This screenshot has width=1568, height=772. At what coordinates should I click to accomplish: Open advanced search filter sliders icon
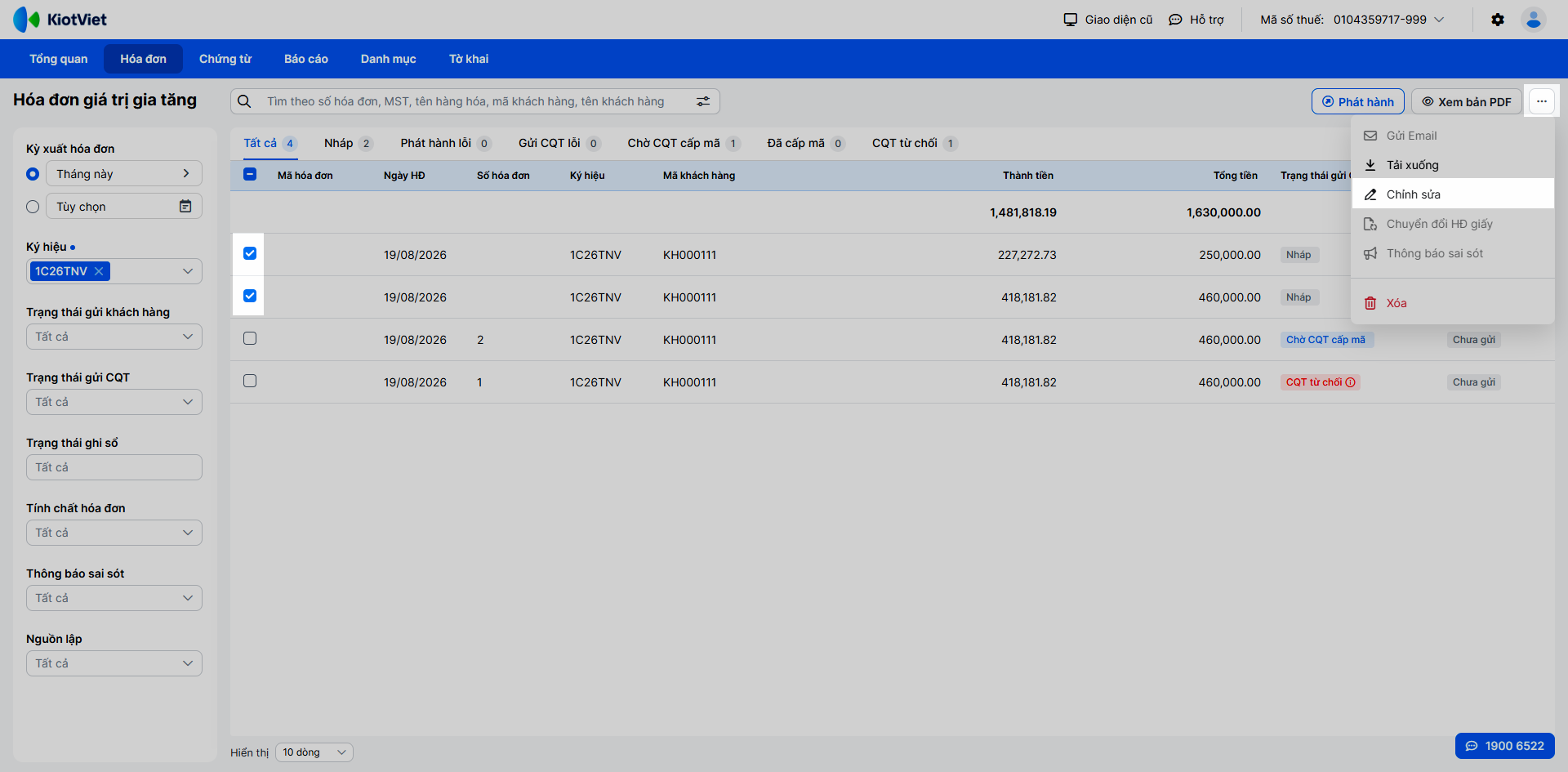[703, 101]
